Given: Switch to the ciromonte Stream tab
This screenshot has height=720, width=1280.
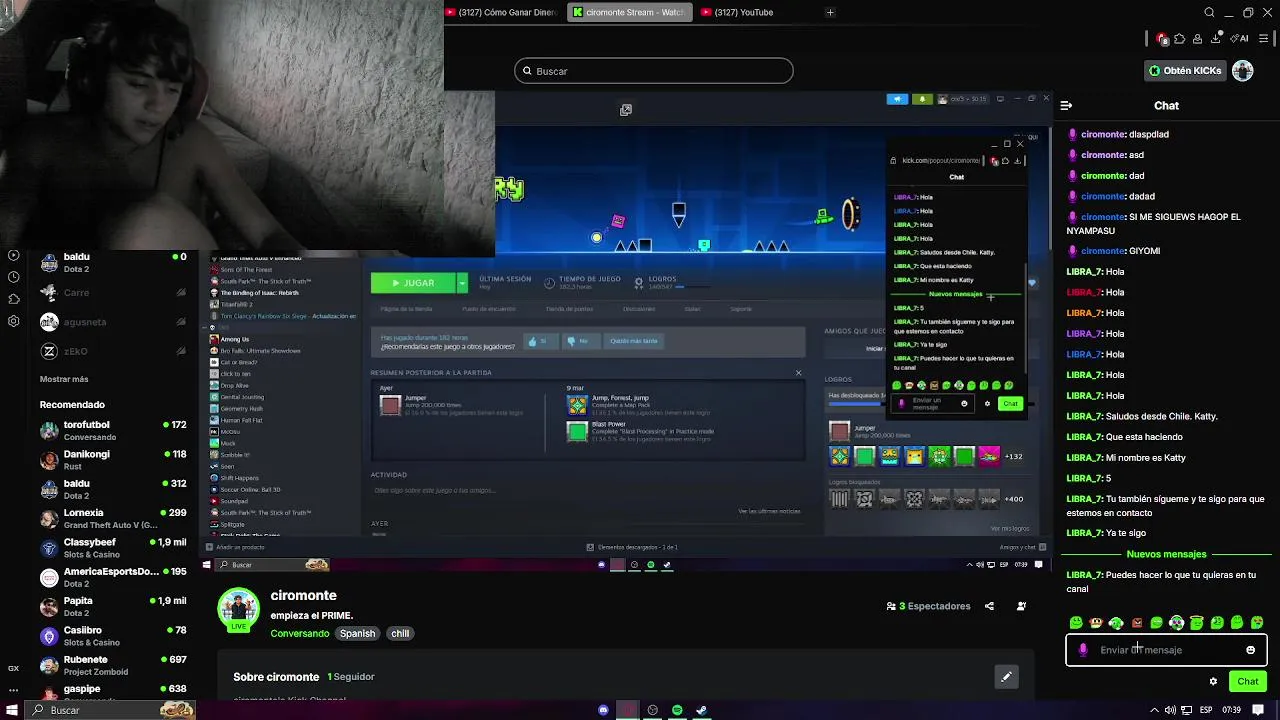Looking at the screenshot, I should pyautogui.click(x=628, y=12).
